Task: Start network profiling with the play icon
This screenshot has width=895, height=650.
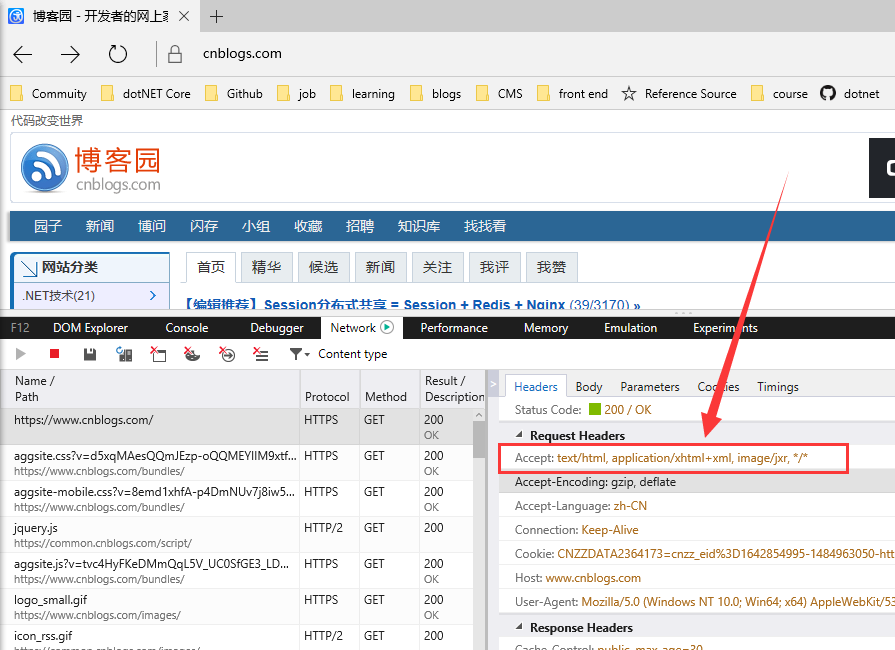Action: point(21,354)
